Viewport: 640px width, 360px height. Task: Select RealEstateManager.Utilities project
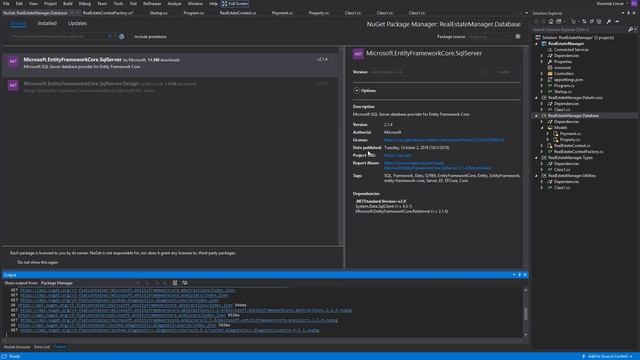tap(571, 176)
